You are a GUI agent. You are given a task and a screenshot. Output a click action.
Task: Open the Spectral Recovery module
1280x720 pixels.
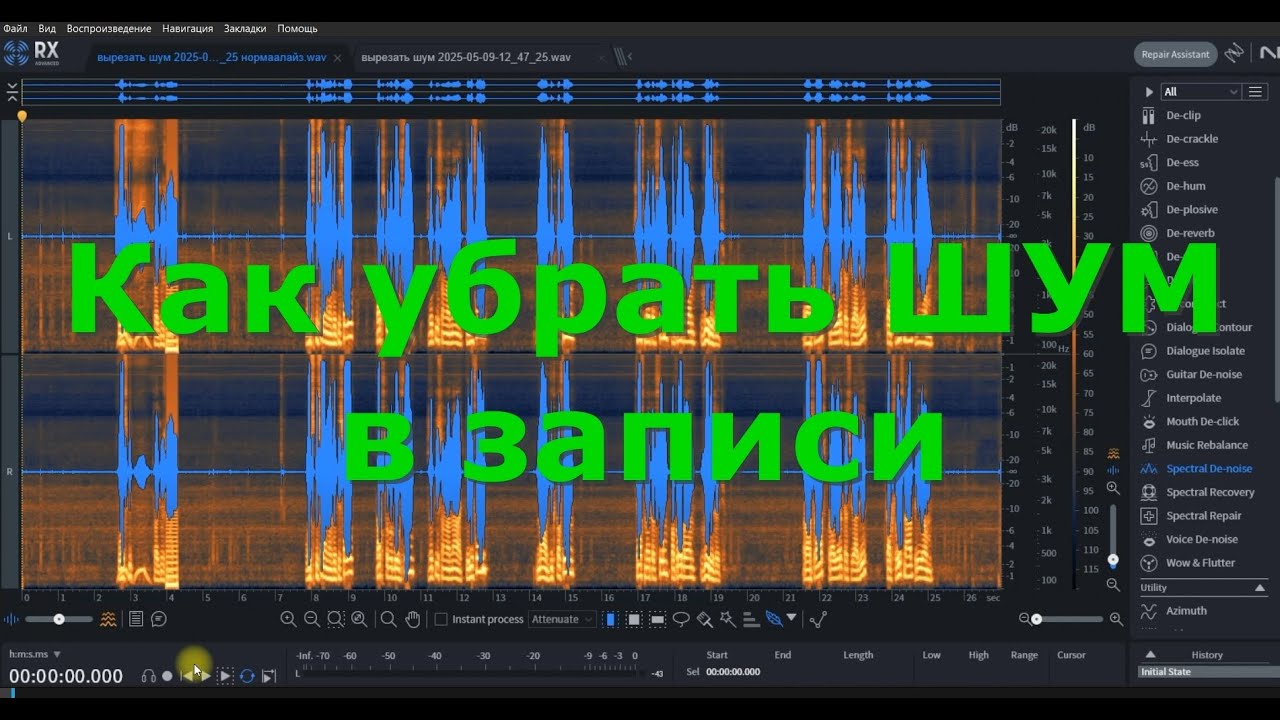(1209, 492)
